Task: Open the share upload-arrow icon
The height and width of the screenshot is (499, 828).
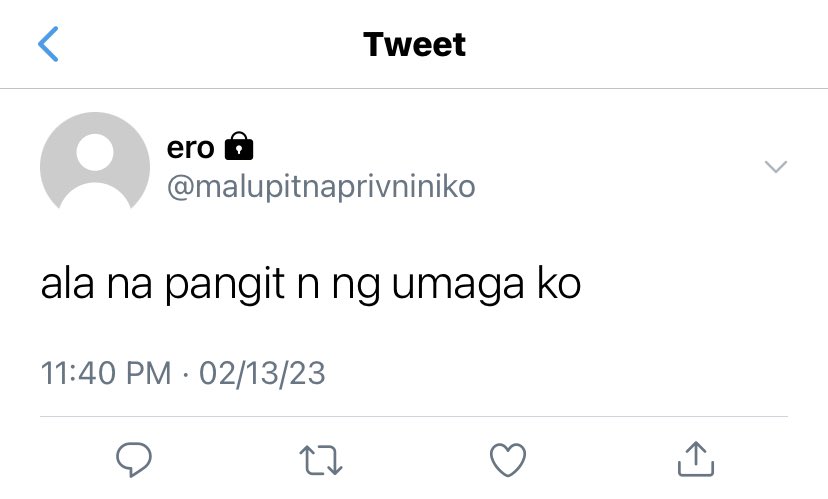Action: click(696, 459)
